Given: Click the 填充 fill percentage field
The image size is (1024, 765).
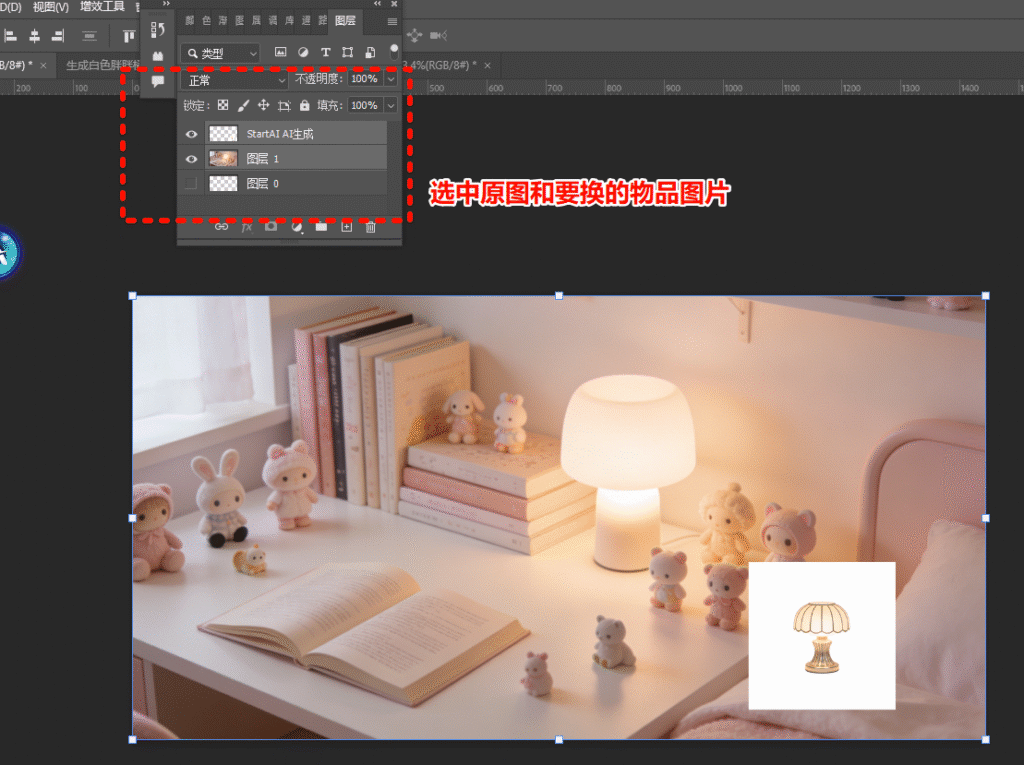Looking at the screenshot, I should pyautogui.click(x=364, y=105).
